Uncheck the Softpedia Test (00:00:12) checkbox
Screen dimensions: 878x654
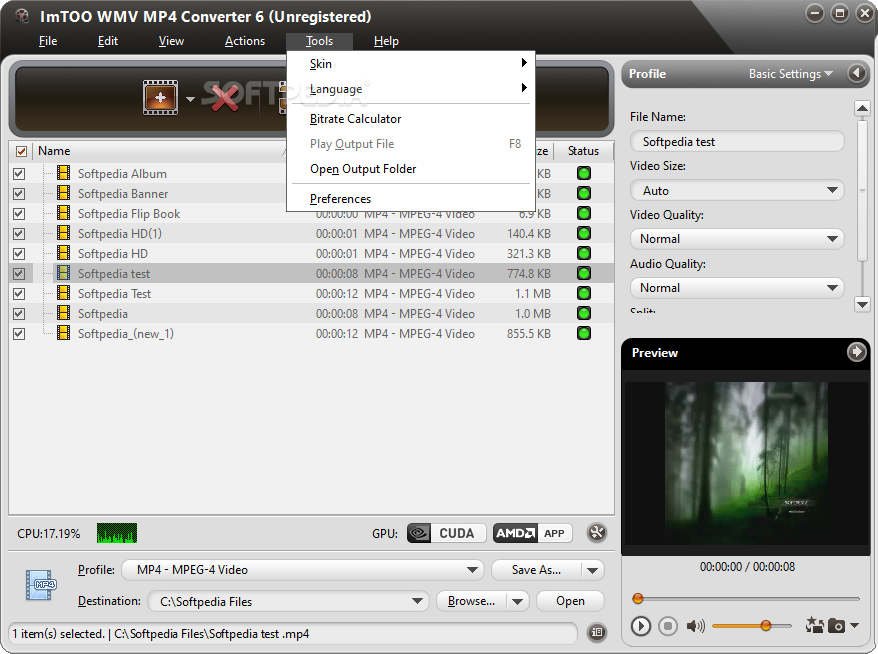19,293
